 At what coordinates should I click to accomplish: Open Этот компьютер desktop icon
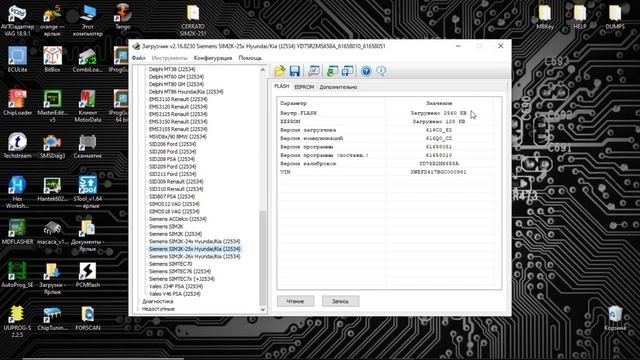pyautogui.click(x=87, y=20)
